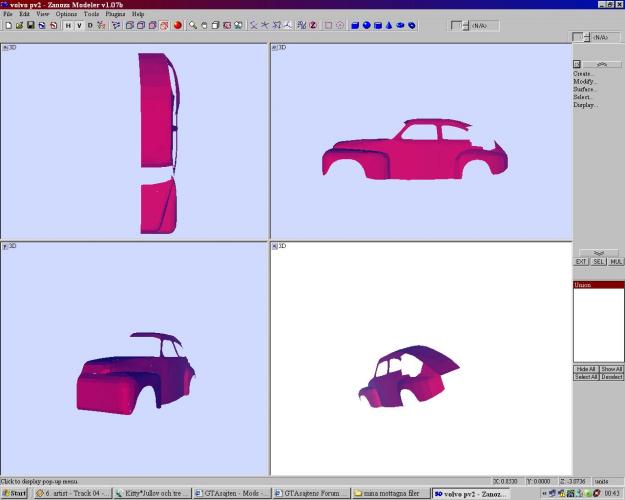
Task: Click the Windows Start button
Action: pos(14,493)
